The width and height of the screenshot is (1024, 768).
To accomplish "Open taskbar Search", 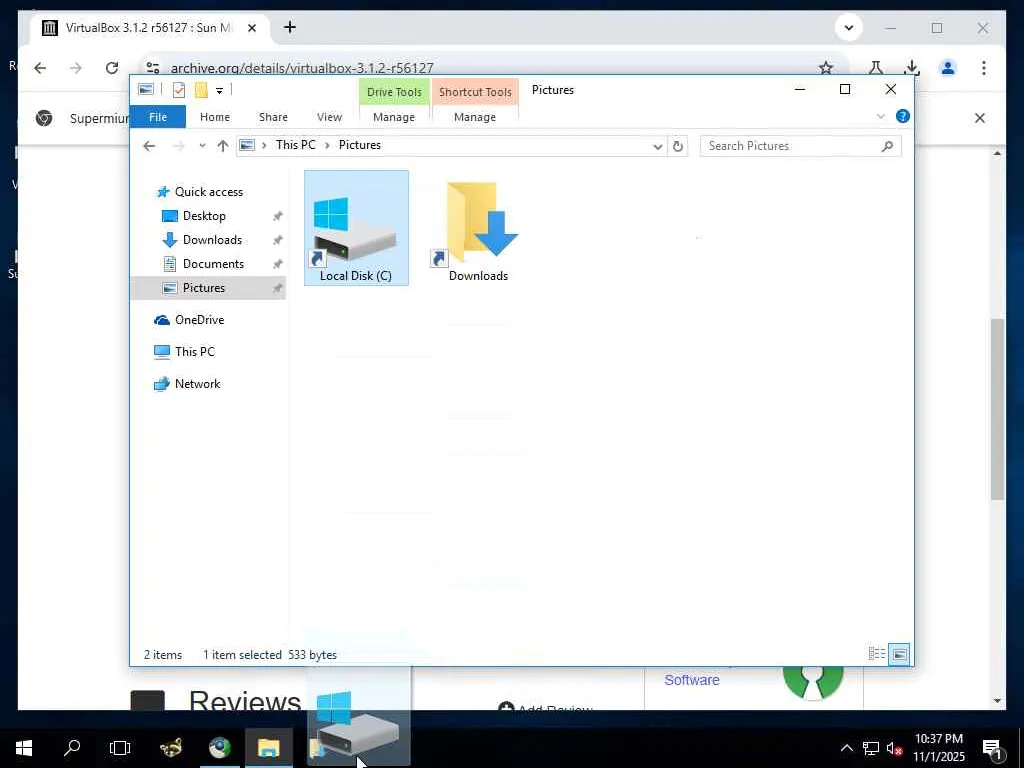I will click(x=72, y=748).
